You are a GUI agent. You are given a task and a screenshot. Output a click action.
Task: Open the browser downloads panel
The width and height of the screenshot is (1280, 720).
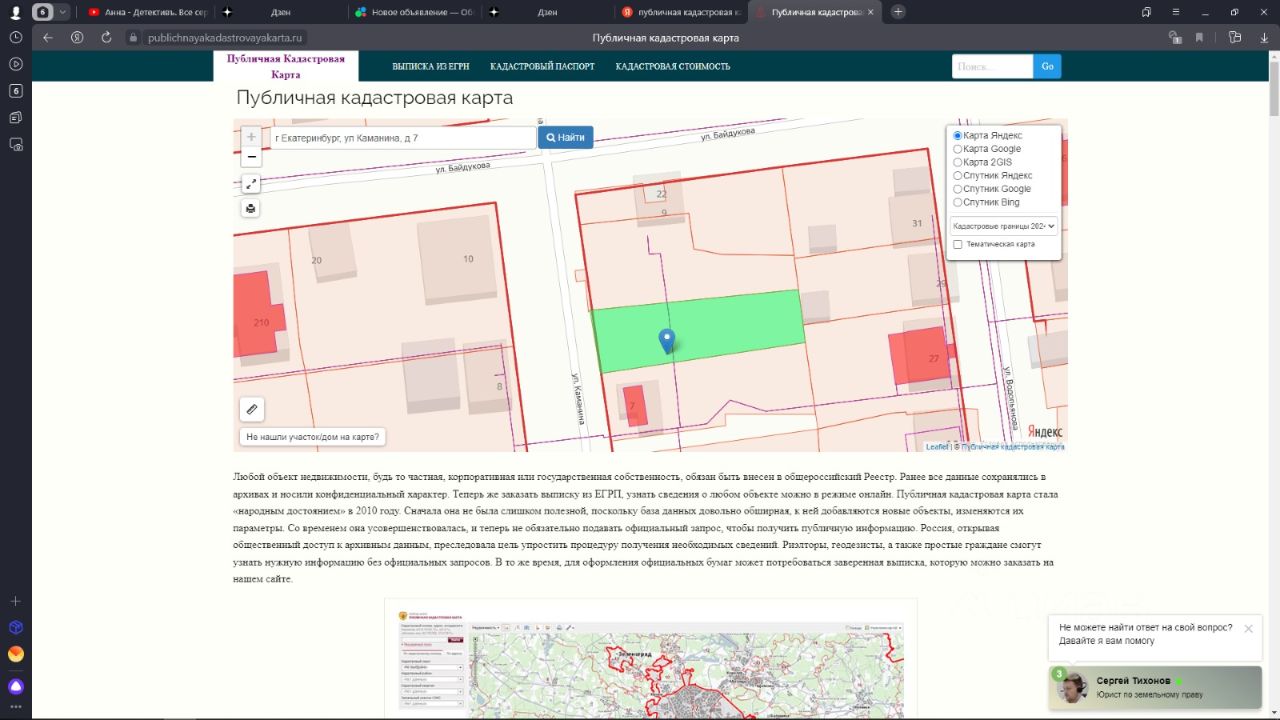click(1263, 37)
